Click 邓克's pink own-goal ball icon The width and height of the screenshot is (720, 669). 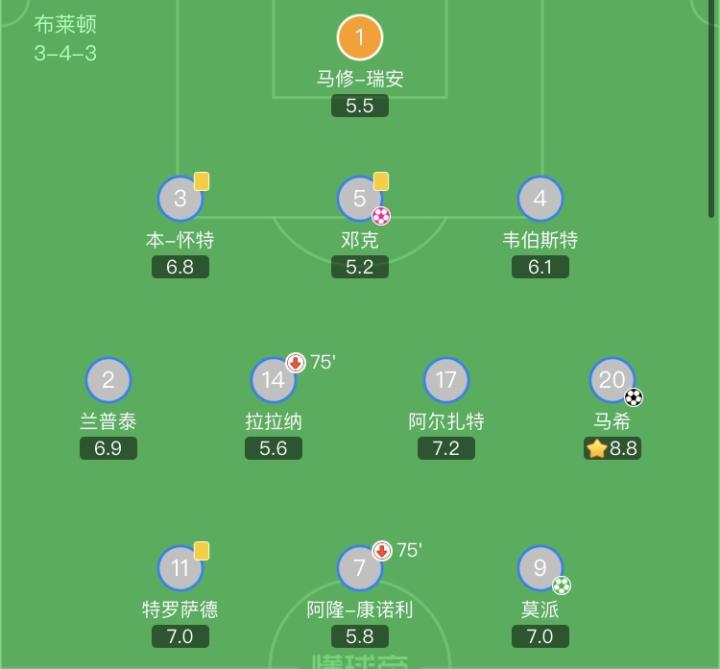pyautogui.click(x=381, y=215)
